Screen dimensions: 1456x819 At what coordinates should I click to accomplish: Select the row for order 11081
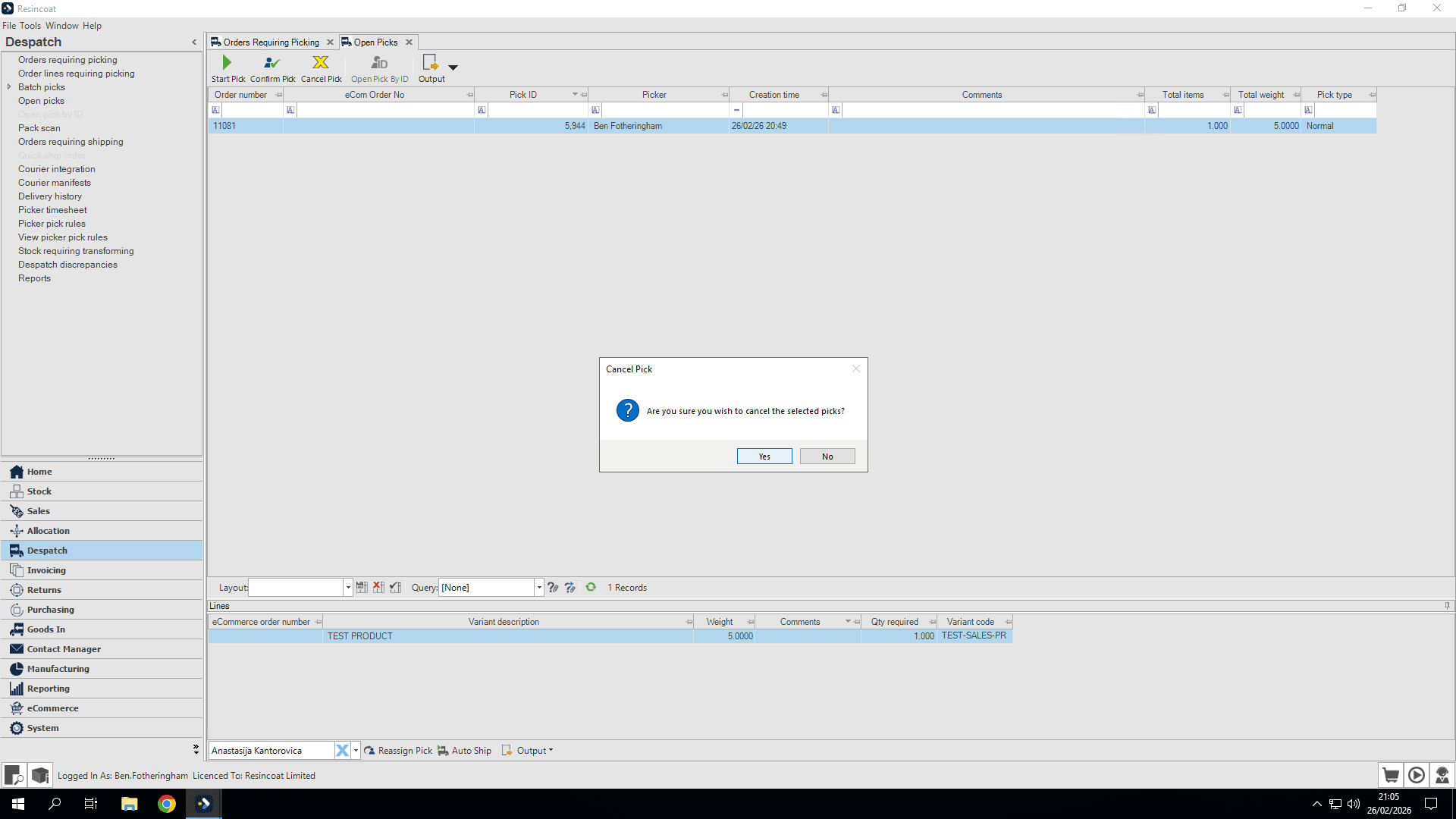(792, 126)
